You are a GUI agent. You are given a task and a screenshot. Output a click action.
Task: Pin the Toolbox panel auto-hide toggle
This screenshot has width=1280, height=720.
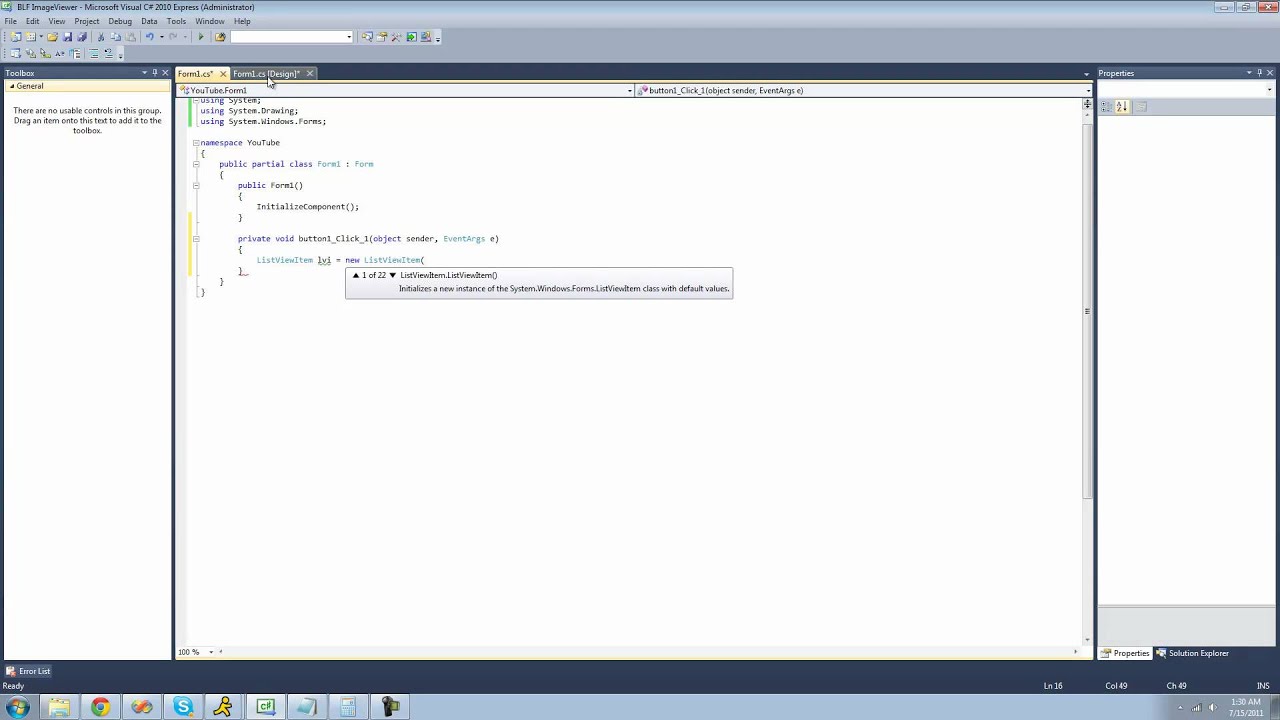[154, 73]
